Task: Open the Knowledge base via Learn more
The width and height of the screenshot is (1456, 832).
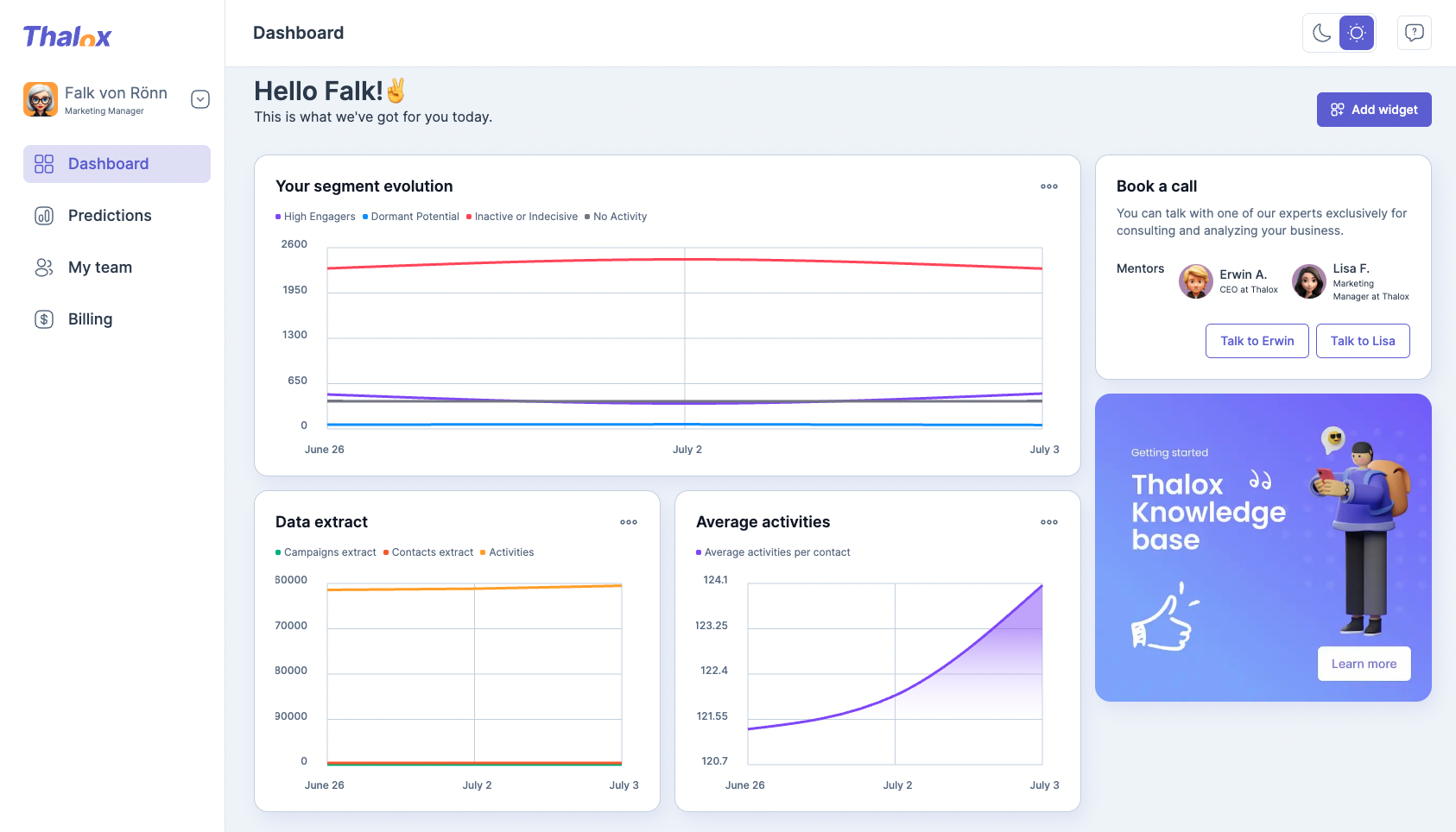Action: [x=1363, y=664]
